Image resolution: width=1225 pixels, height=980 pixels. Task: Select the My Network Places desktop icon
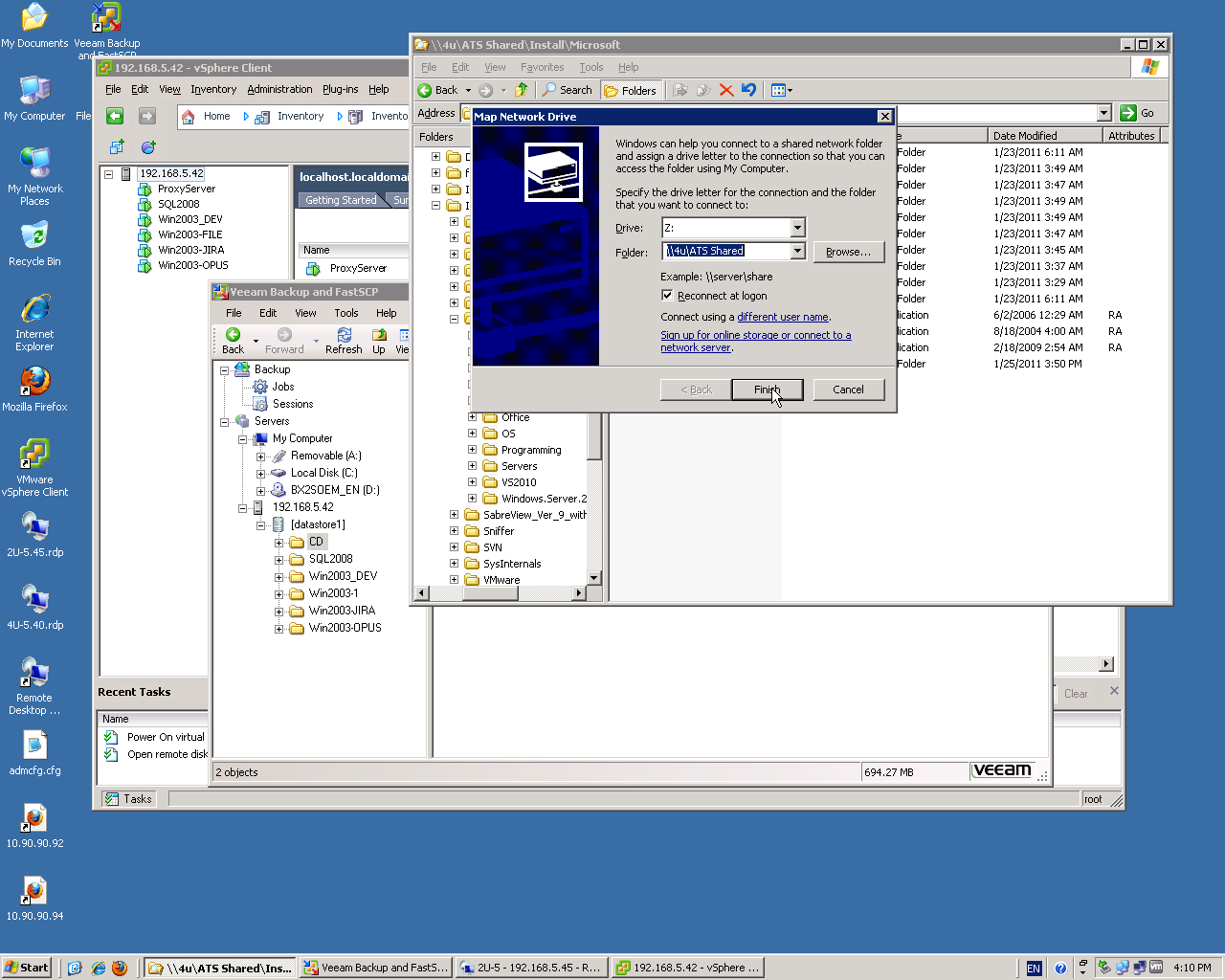pos(34,177)
